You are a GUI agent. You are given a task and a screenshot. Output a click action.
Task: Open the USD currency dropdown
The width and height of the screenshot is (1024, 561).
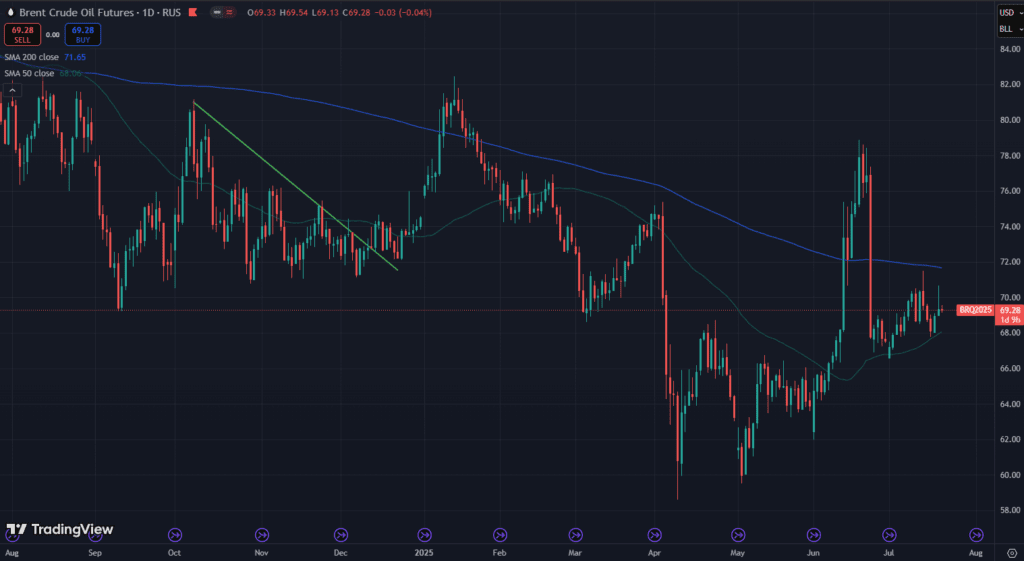1010,12
